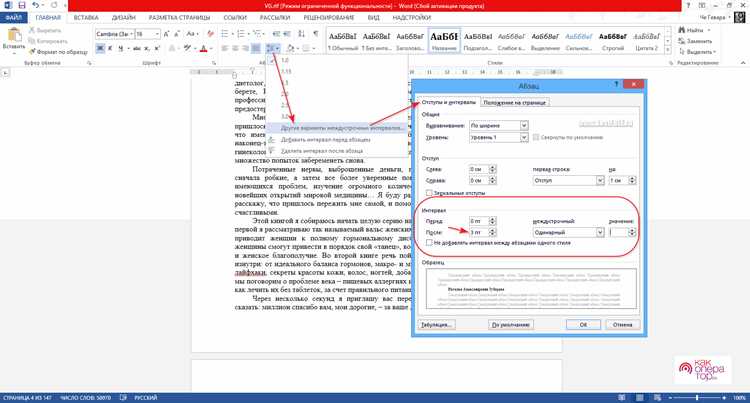Screen dimensions: 750x403
Task: Click the multilevel list icon
Action: pyautogui.click(x=257, y=34)
